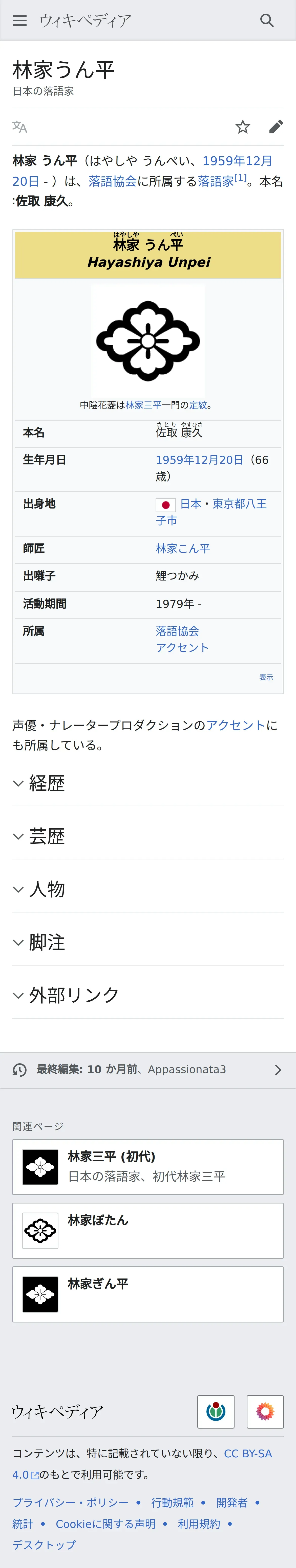Screen dimensions: 296x1568
Task: Expand the 経歴 section
Action: coord(47,783)
